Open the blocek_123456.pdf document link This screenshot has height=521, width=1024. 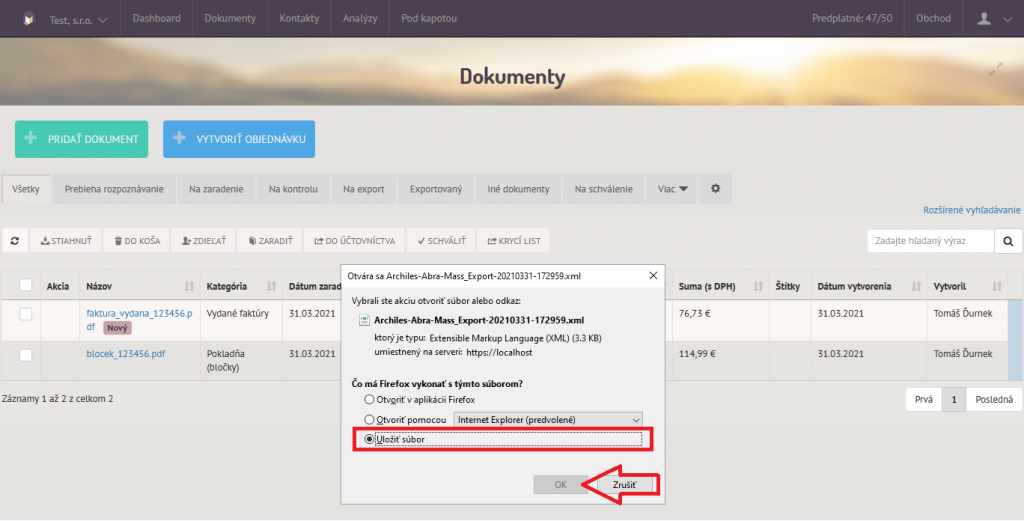[126, 354]
